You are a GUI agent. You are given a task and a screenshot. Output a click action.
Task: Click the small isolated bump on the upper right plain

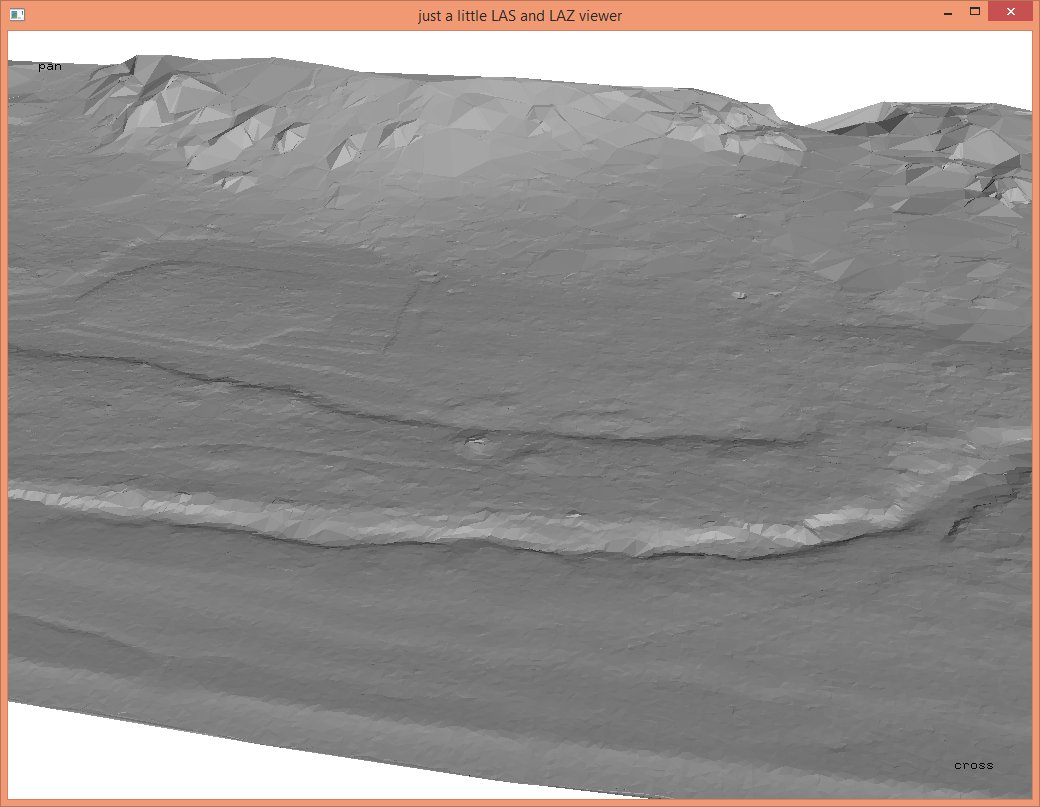(739, 295)
